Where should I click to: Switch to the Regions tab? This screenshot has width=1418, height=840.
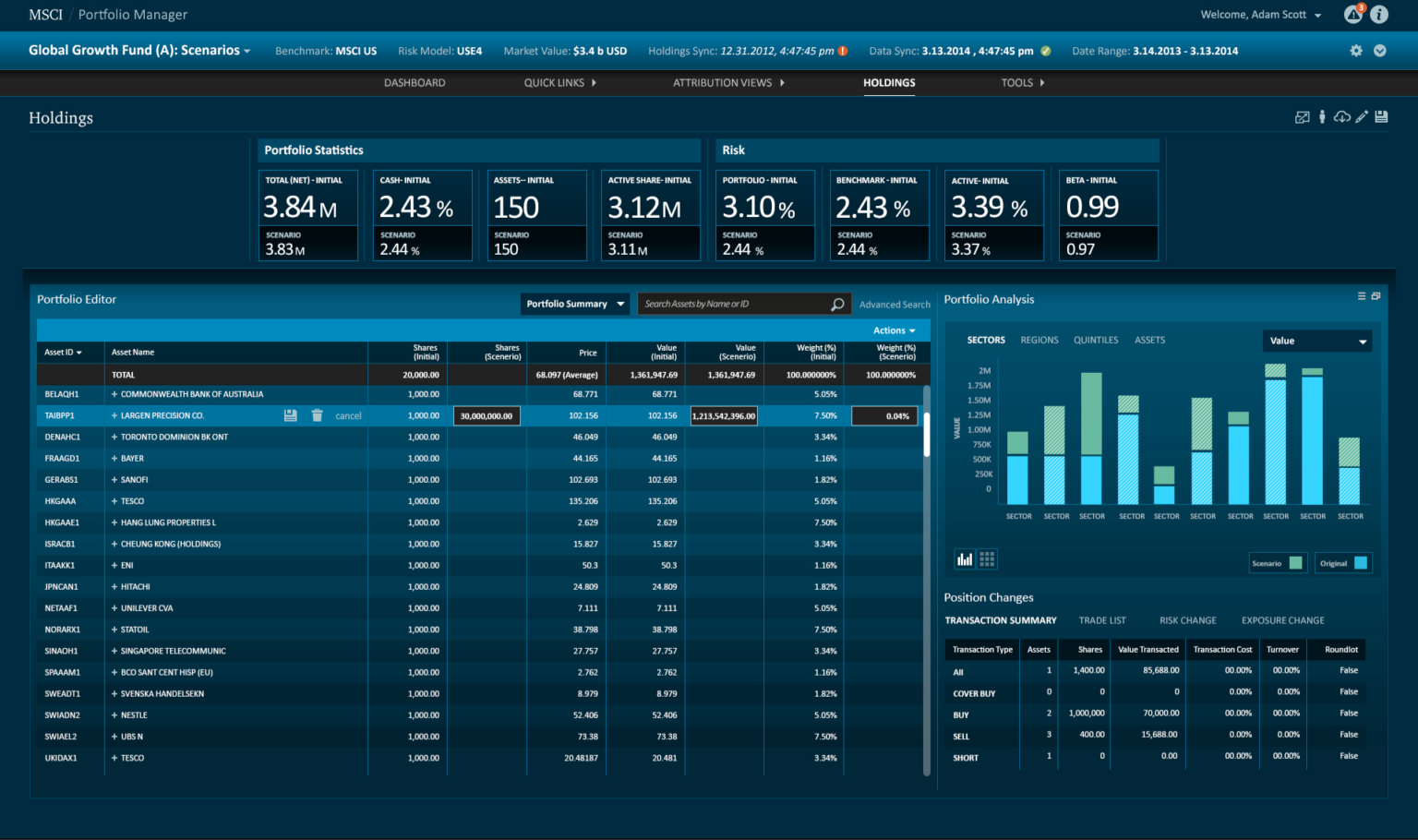tap(1039, 341)
